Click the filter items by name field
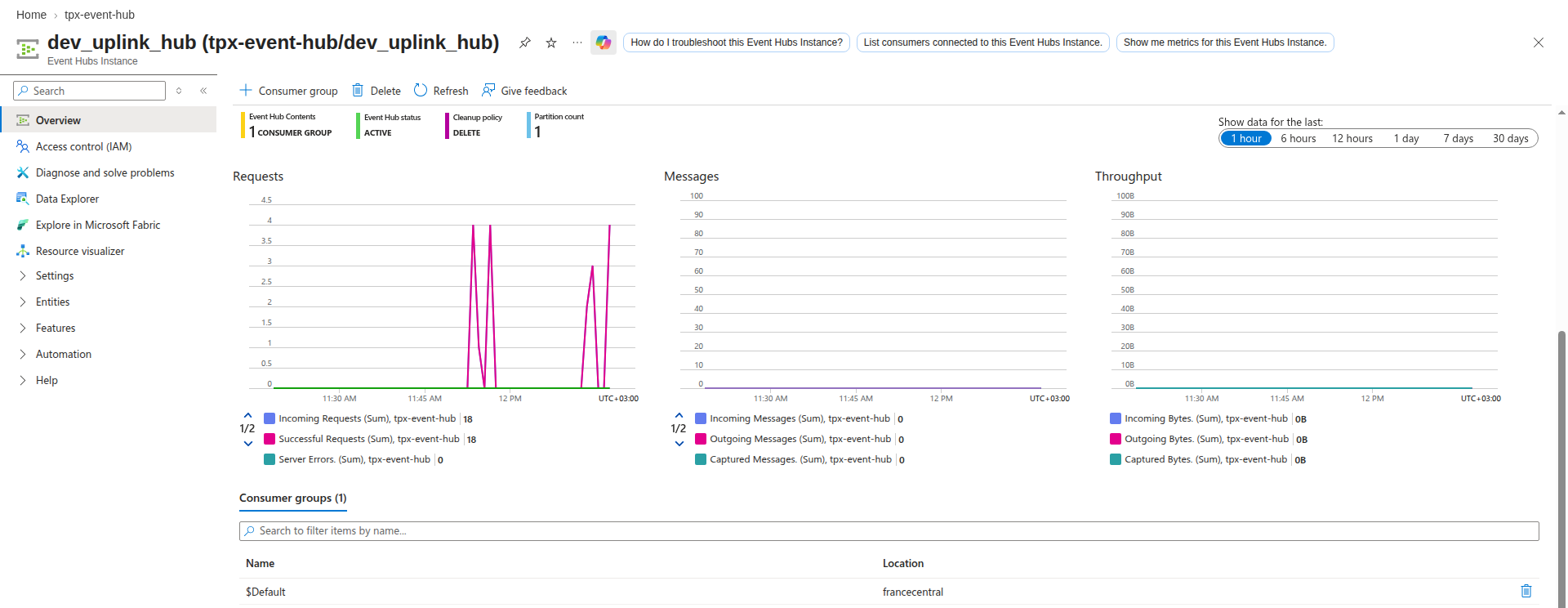Screen dimensions: 1568x608 tap(889, 531)
